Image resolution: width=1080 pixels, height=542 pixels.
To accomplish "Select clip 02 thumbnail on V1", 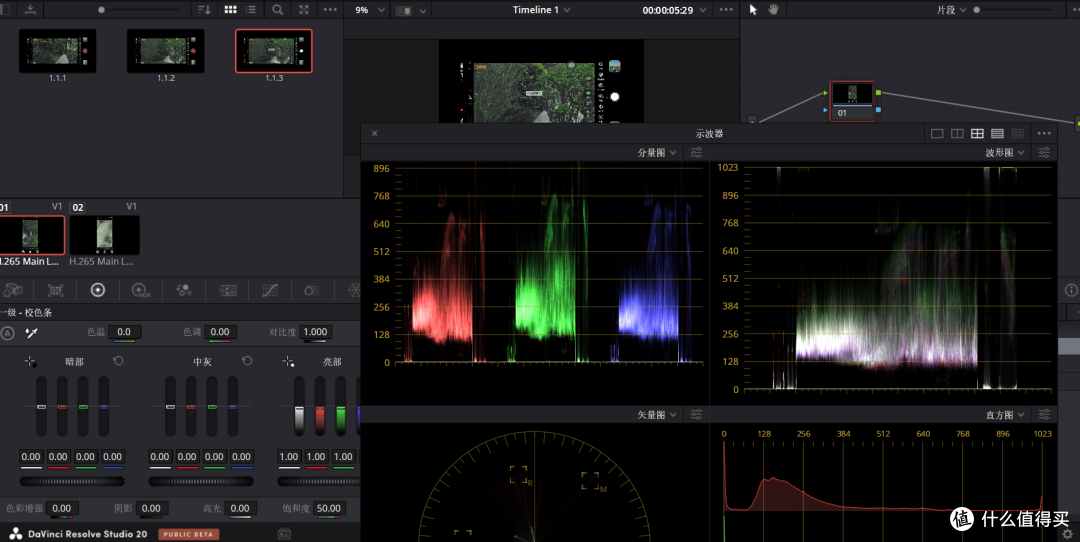I will [x=105, y=235].
